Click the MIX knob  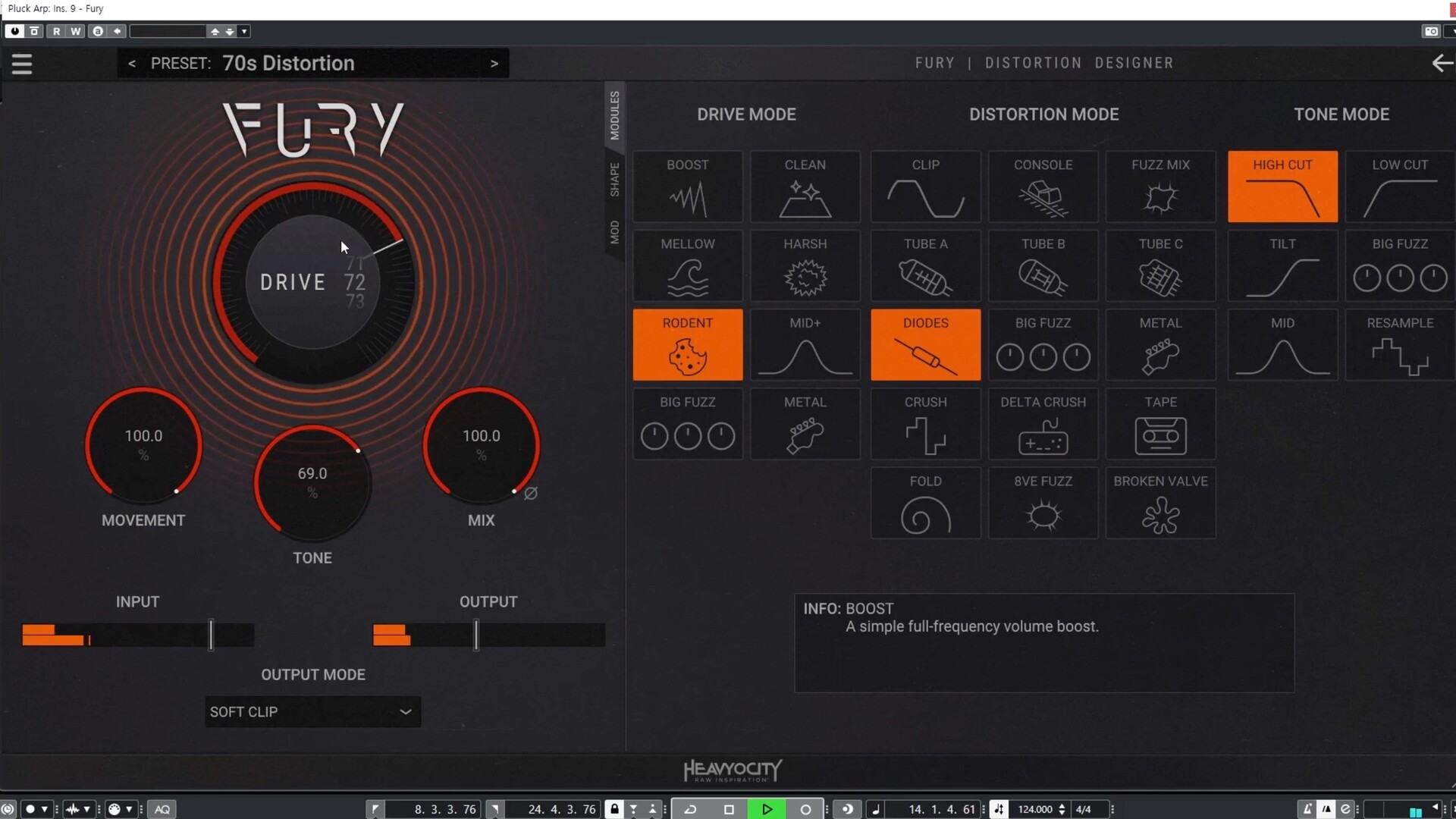(x=481, y=446)
